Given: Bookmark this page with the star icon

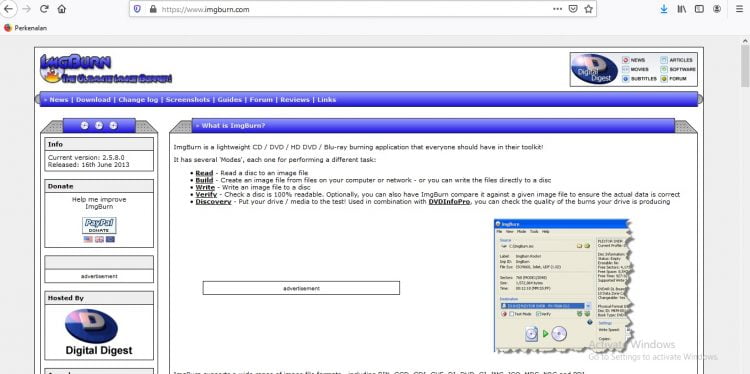Looking at the screenshot, I should pos(588,9).
